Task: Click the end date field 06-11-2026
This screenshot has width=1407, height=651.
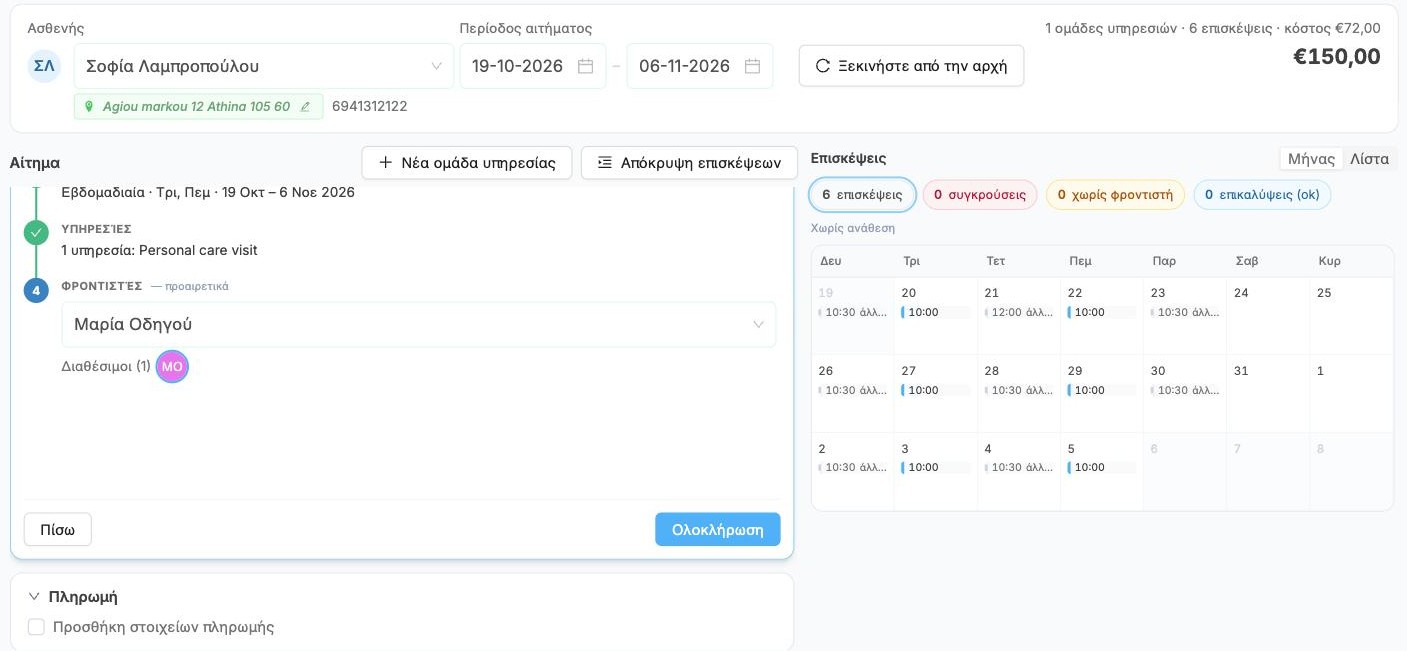Action: click(x=700, y=66)
